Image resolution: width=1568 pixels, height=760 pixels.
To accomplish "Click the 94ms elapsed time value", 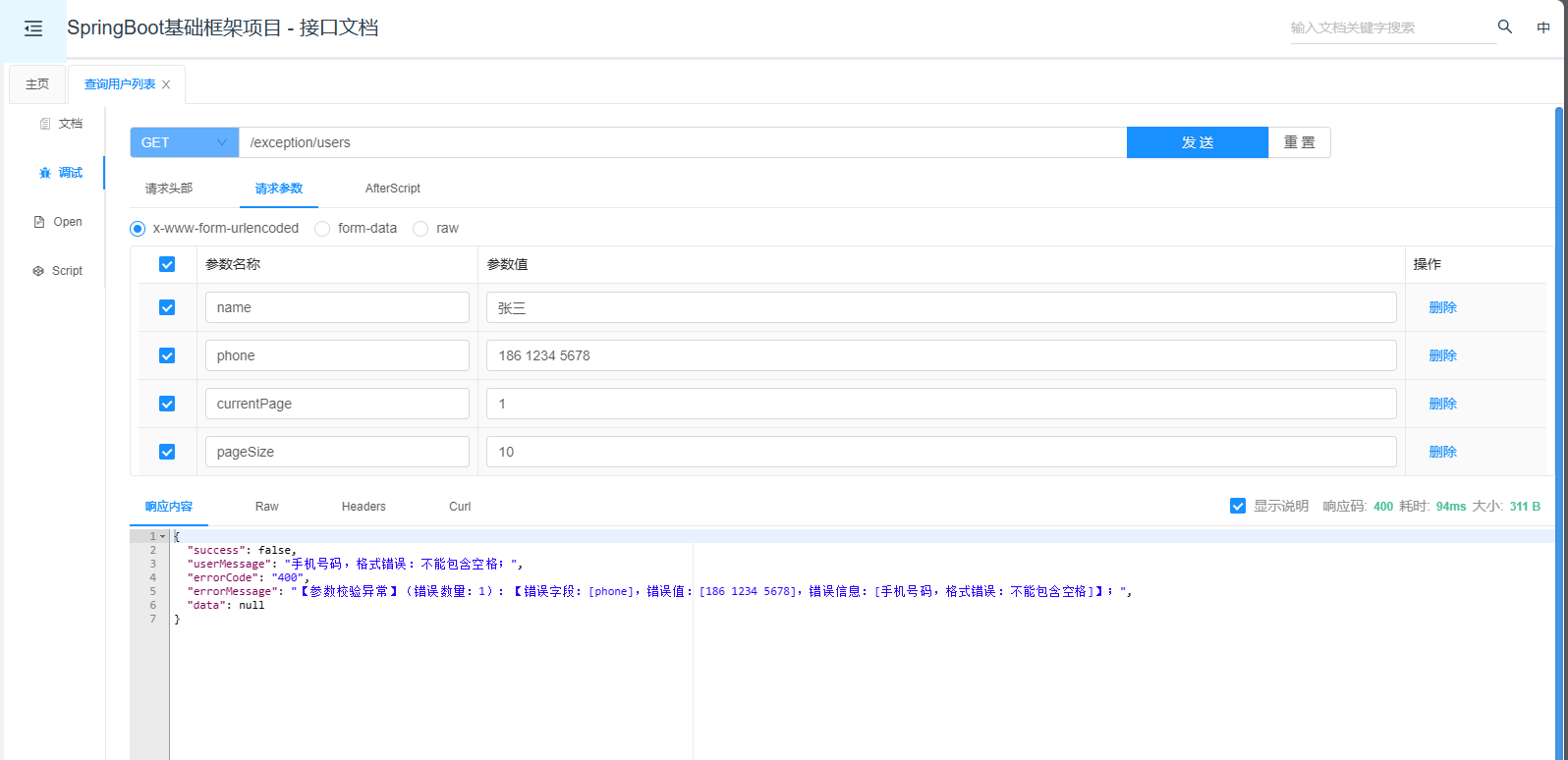I will click(x=1451, y=507).
